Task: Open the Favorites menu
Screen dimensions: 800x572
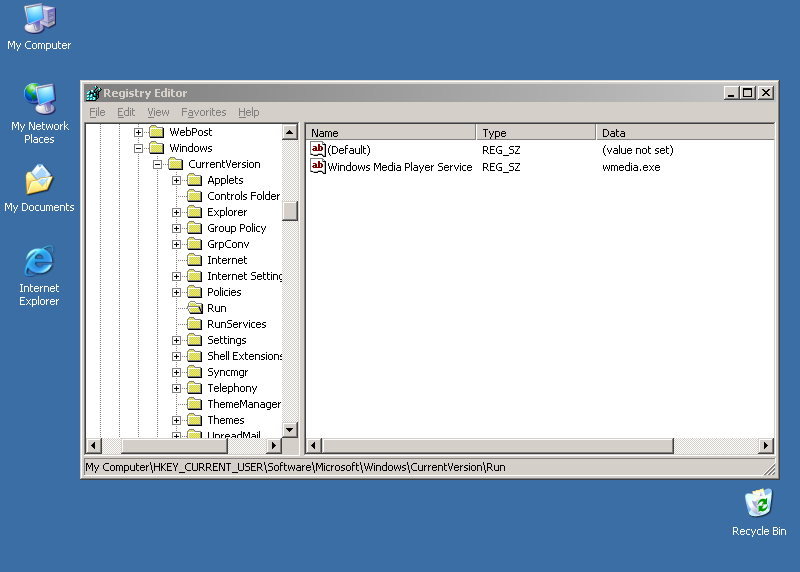Action: (203, 112)
